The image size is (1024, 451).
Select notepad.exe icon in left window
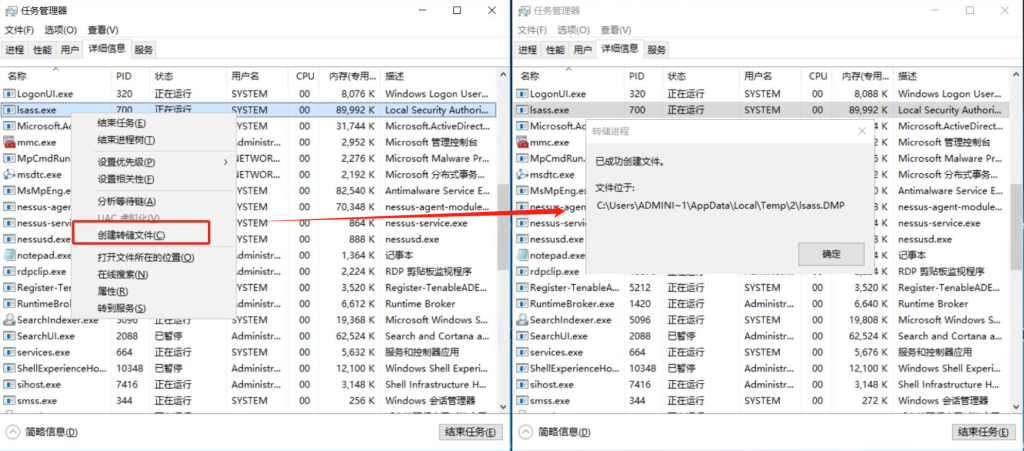click(9, 255)
